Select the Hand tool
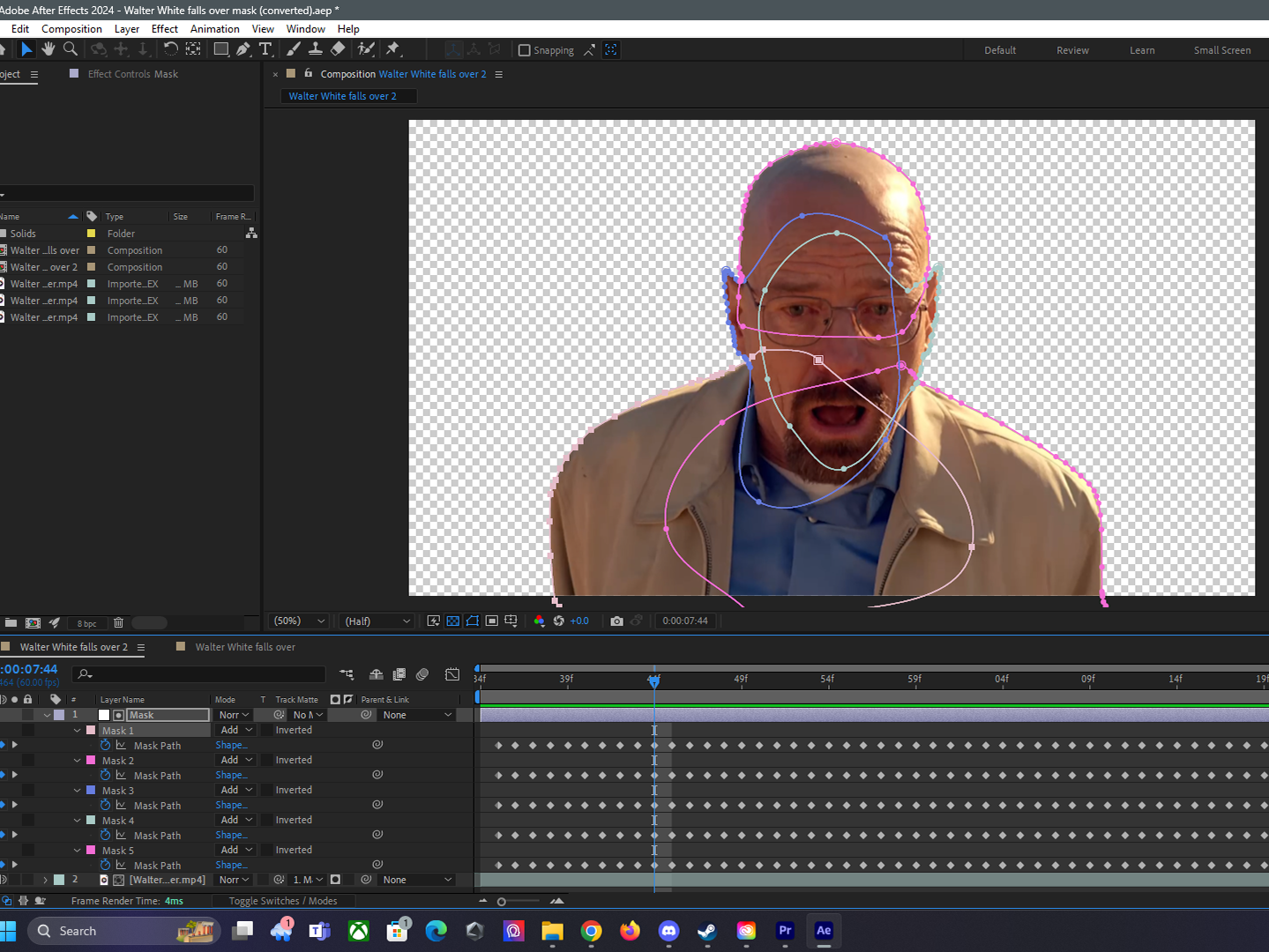 click(x=49, y=49)
